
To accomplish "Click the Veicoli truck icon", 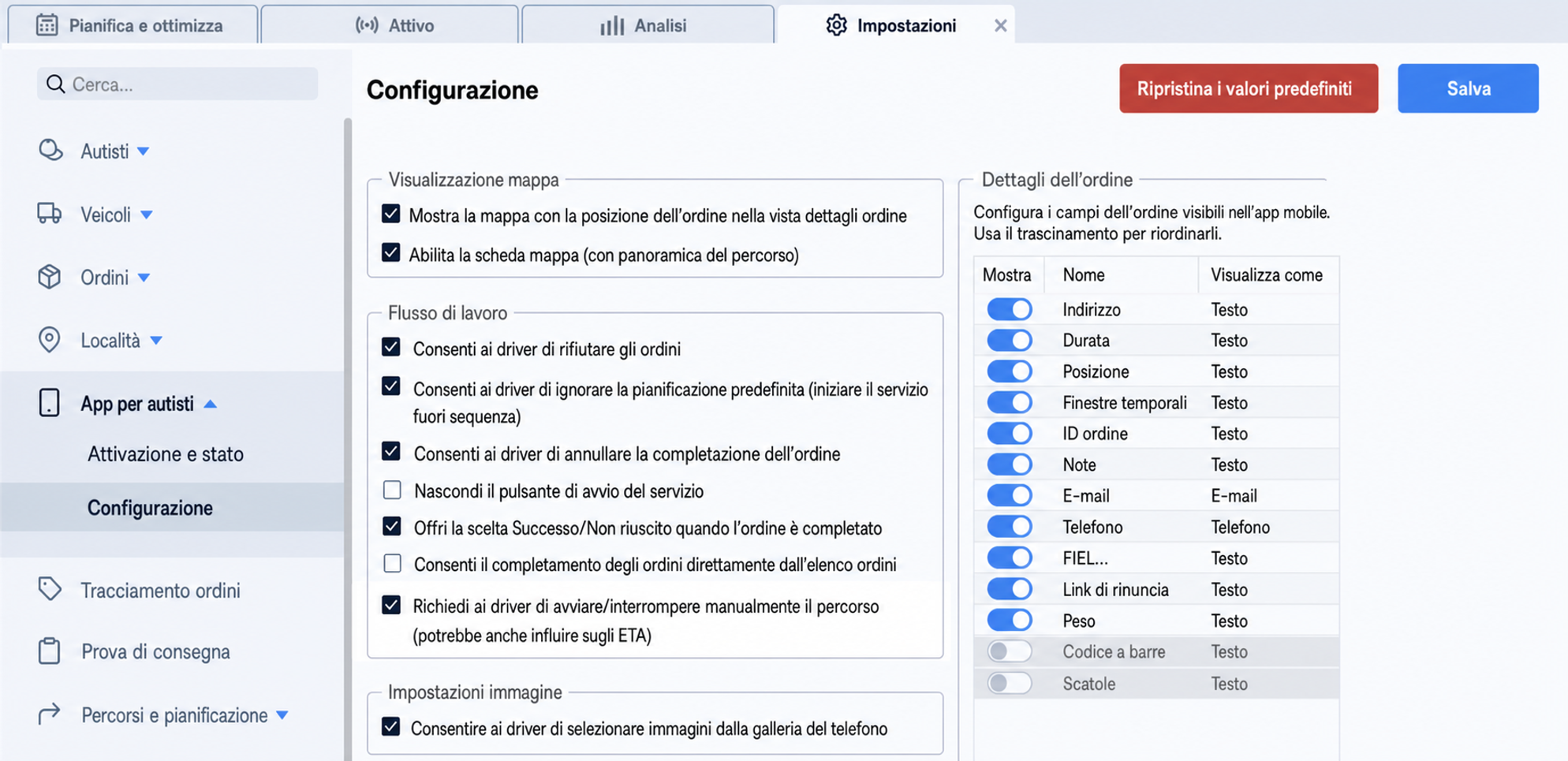I will (50, 214).
